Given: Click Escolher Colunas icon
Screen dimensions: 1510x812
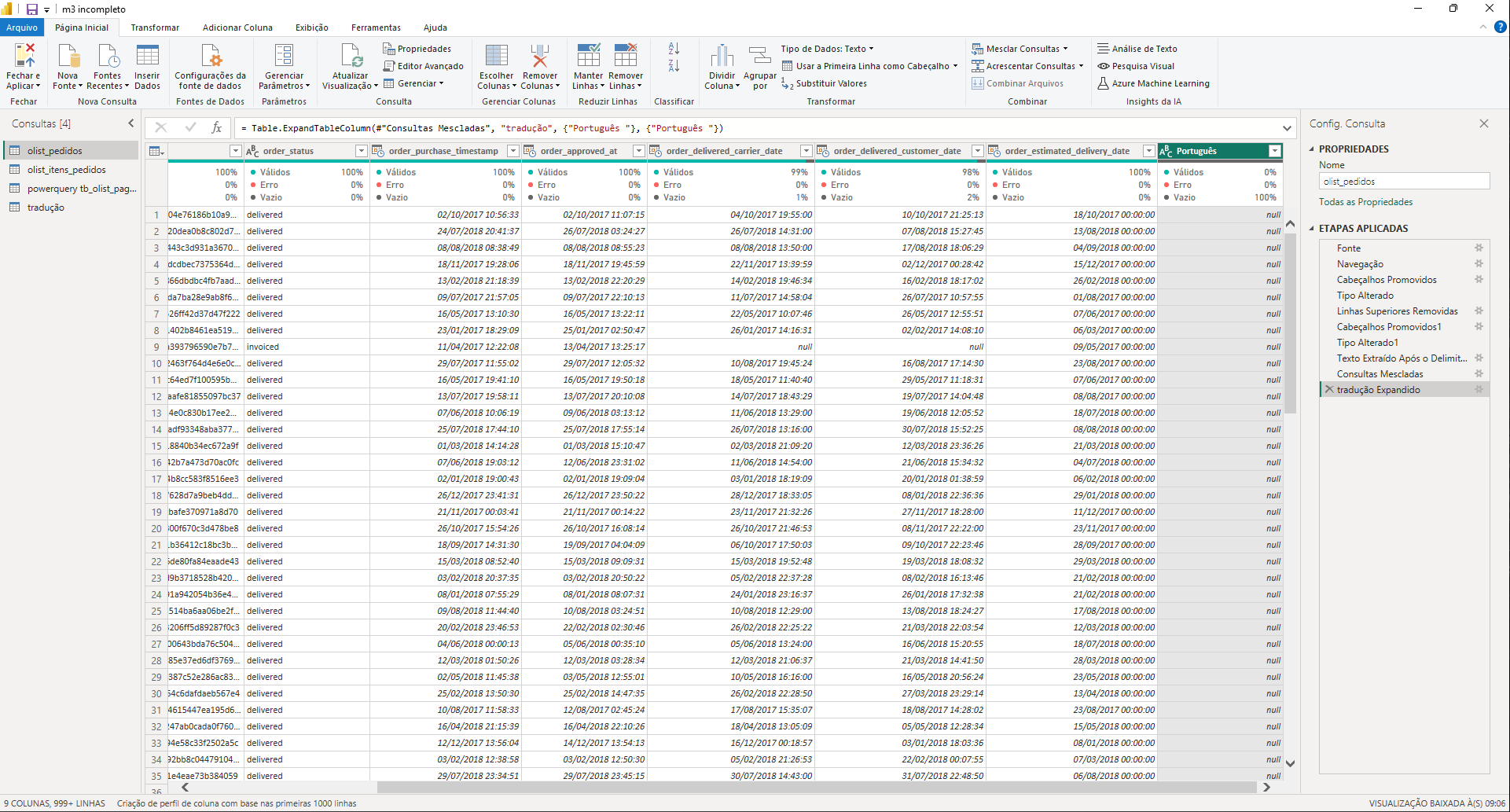Looking at the screenshot, I should pos(496,57).
